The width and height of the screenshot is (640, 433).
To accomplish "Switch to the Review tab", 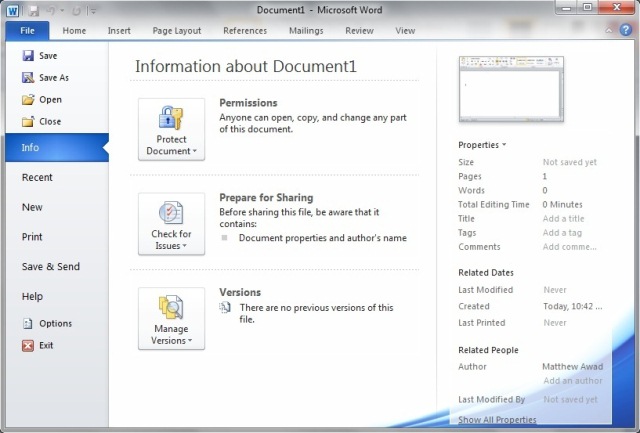I will pos(359,31).
